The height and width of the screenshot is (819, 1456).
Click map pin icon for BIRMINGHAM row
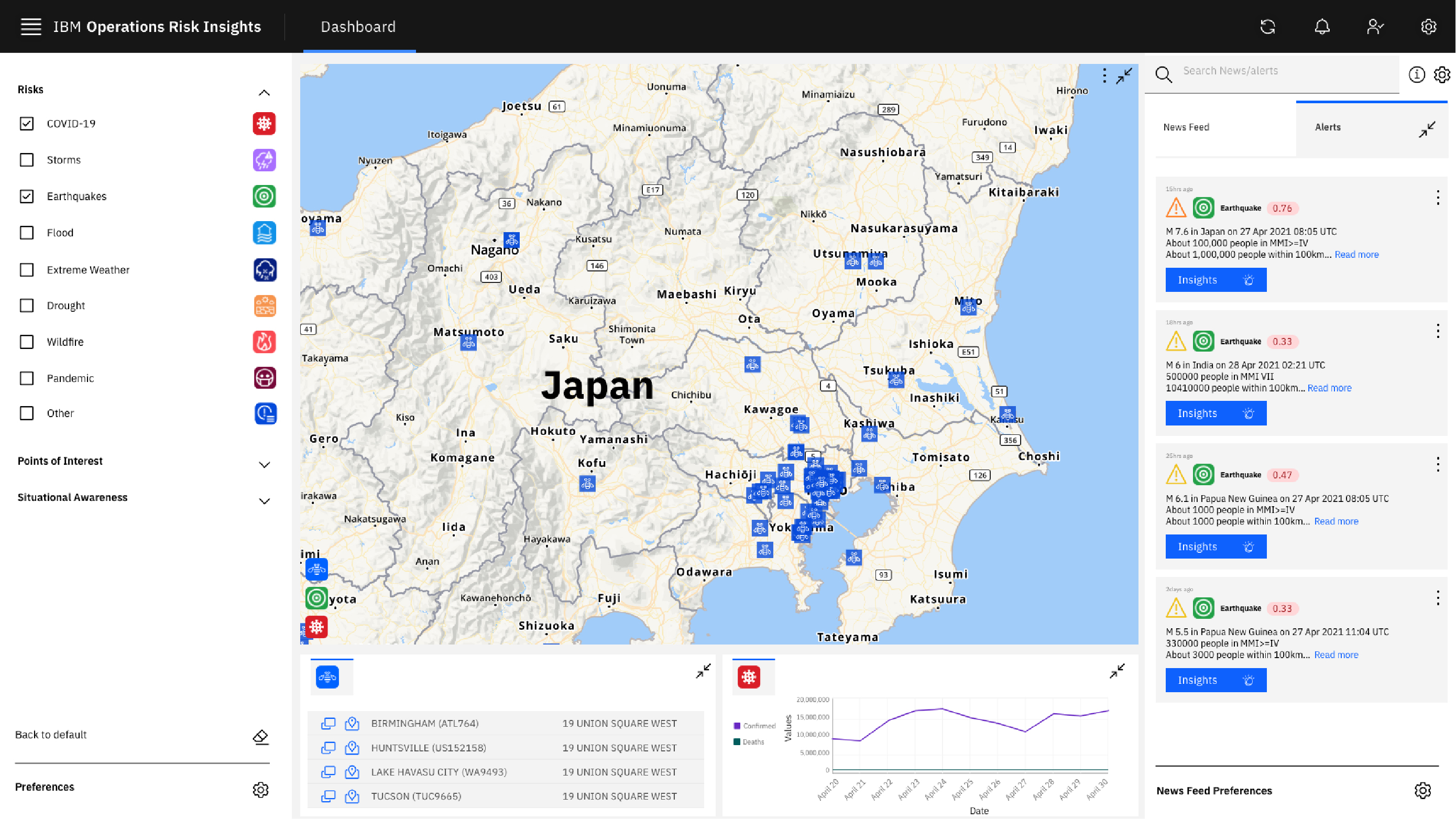(352, 724)
